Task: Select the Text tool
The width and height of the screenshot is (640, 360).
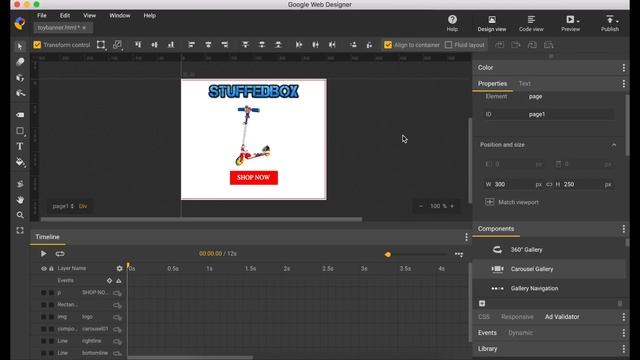Action: pyautogui.click(x=20, y=146)
